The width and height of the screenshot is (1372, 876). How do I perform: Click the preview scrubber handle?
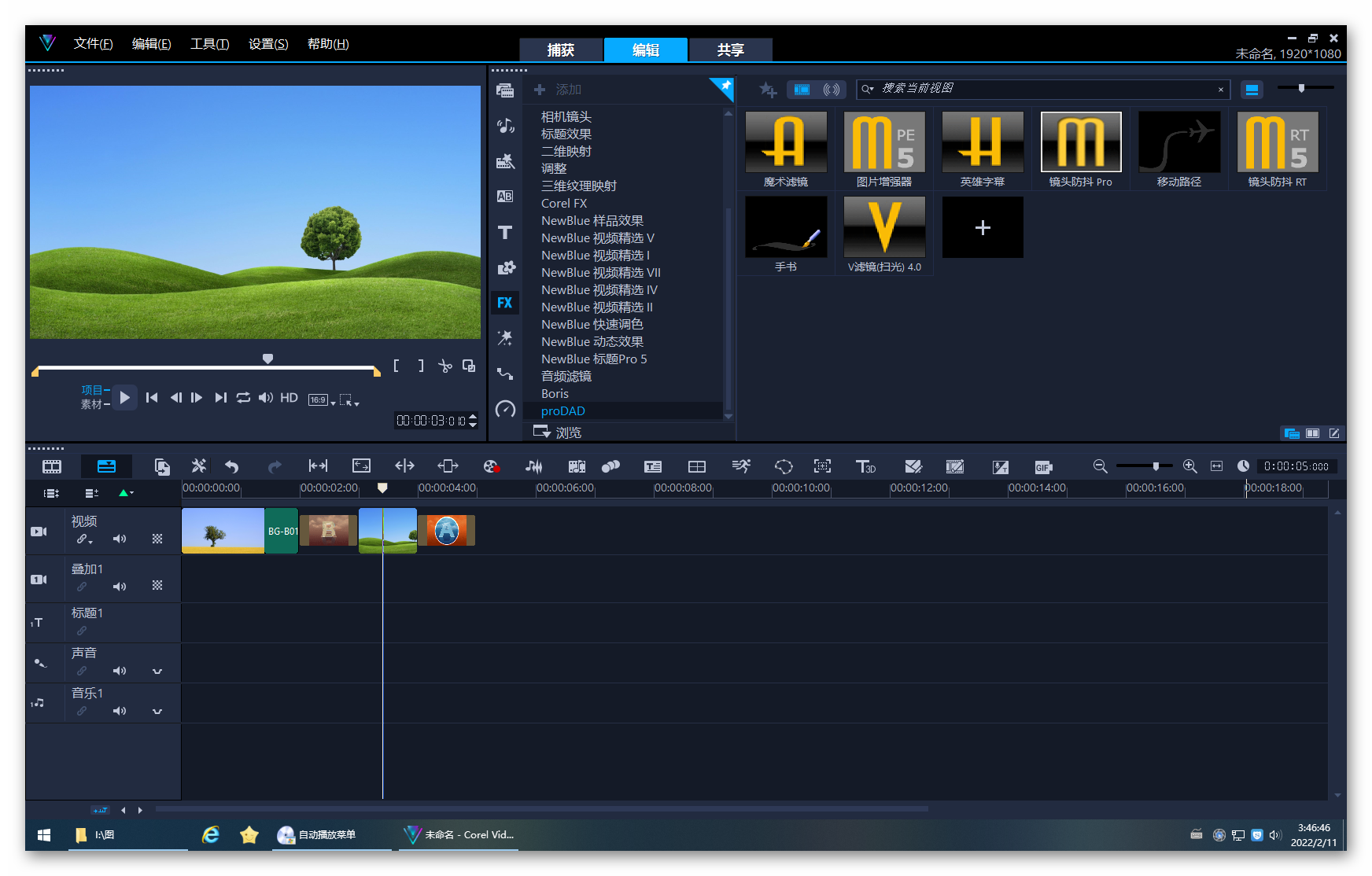267,359
